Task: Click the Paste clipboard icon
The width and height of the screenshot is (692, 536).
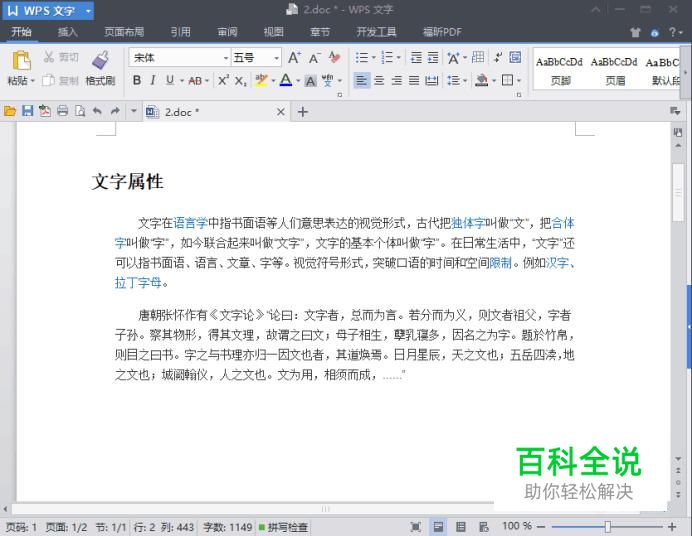Action: point(21,61)
